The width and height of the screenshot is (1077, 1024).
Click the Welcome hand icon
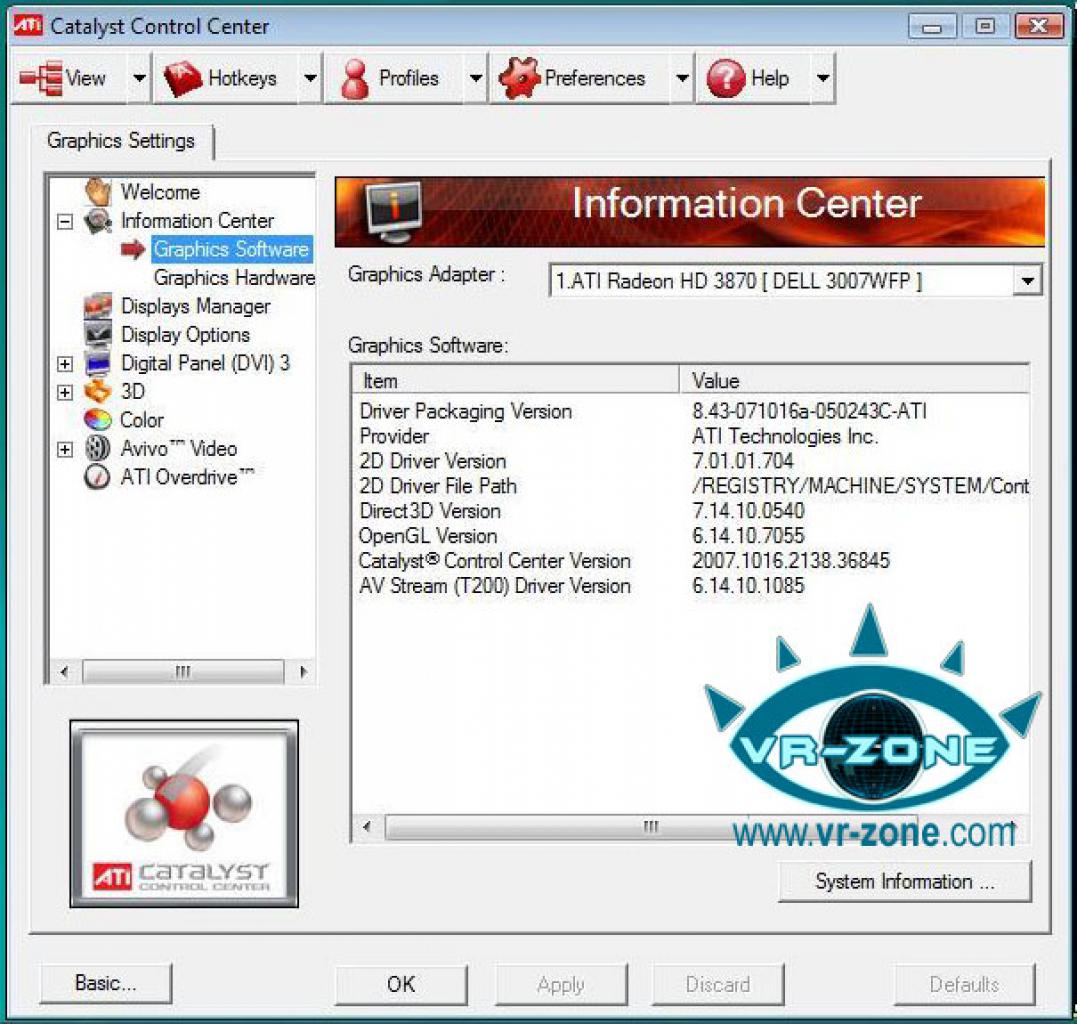pyautogui.click(x=98, y=192)
